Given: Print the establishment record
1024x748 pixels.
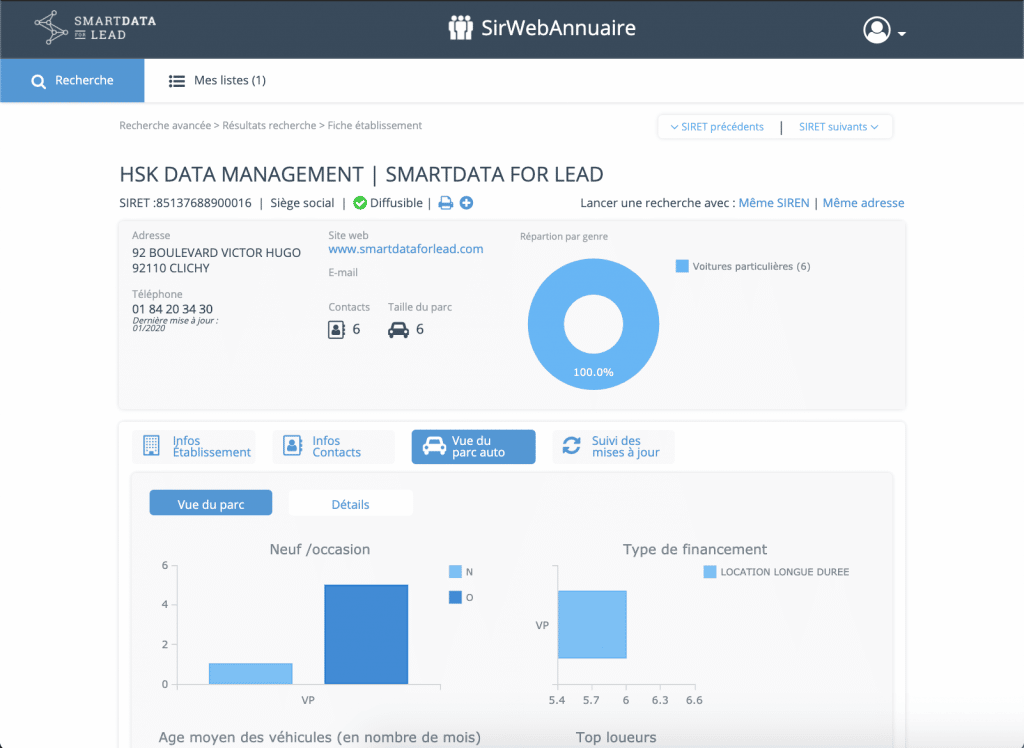Looking at the screenshot, I should coord(445,203).
